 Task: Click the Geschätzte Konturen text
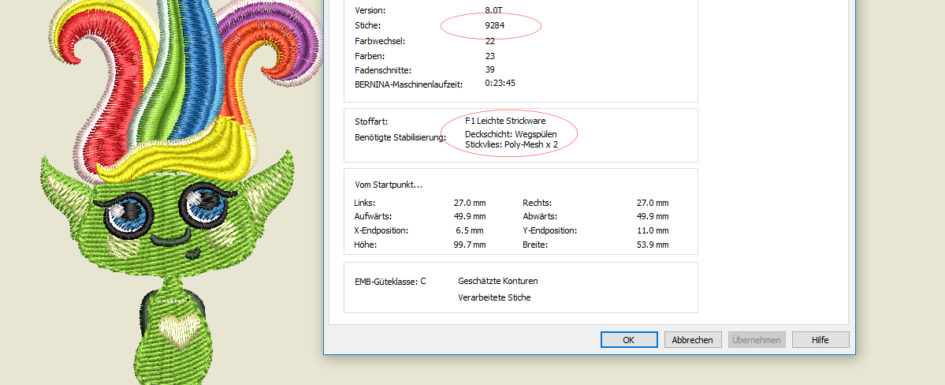click(498, 281)
